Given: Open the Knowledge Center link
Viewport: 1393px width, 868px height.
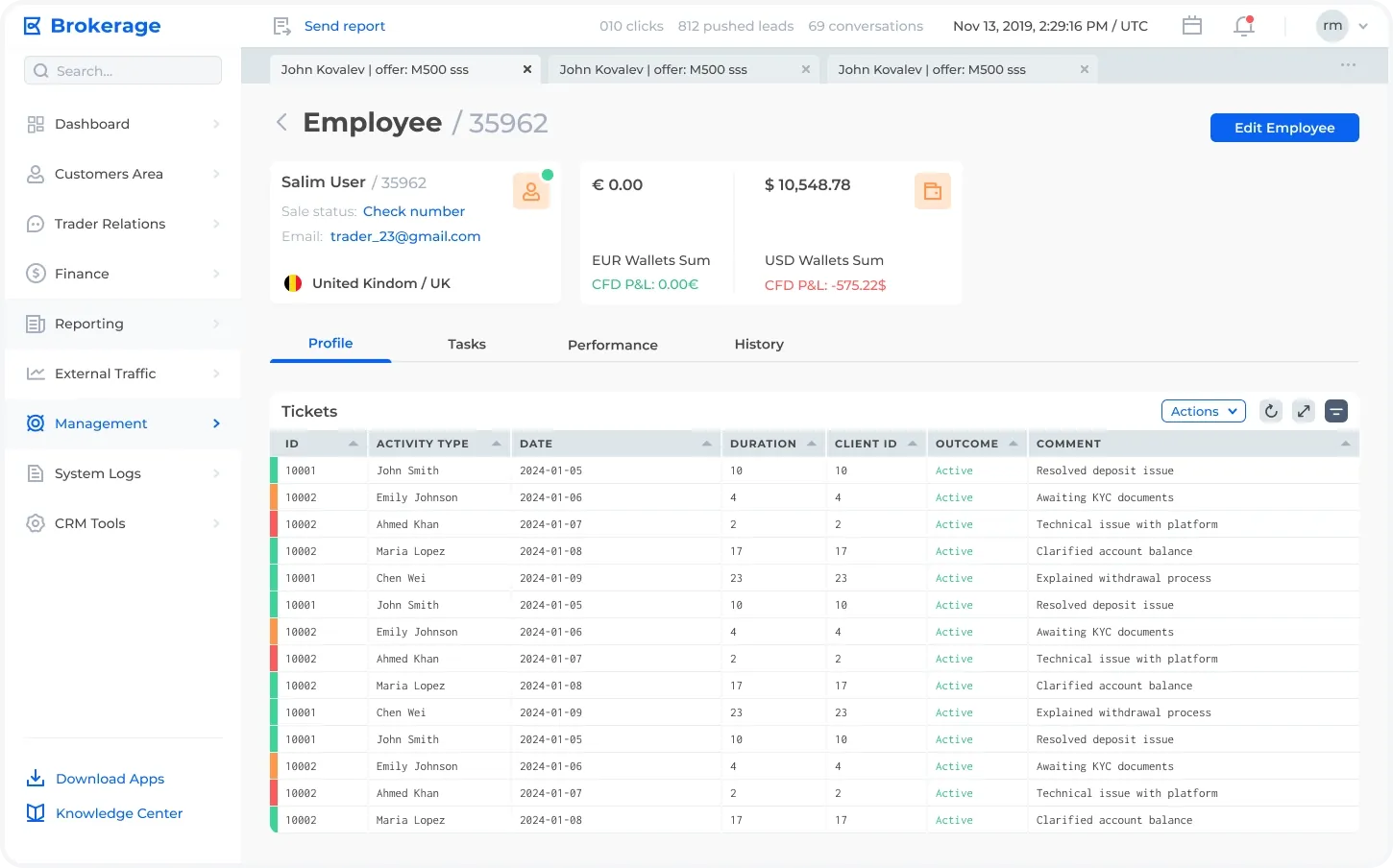Looking at the screenshot, I should point(119,813).
